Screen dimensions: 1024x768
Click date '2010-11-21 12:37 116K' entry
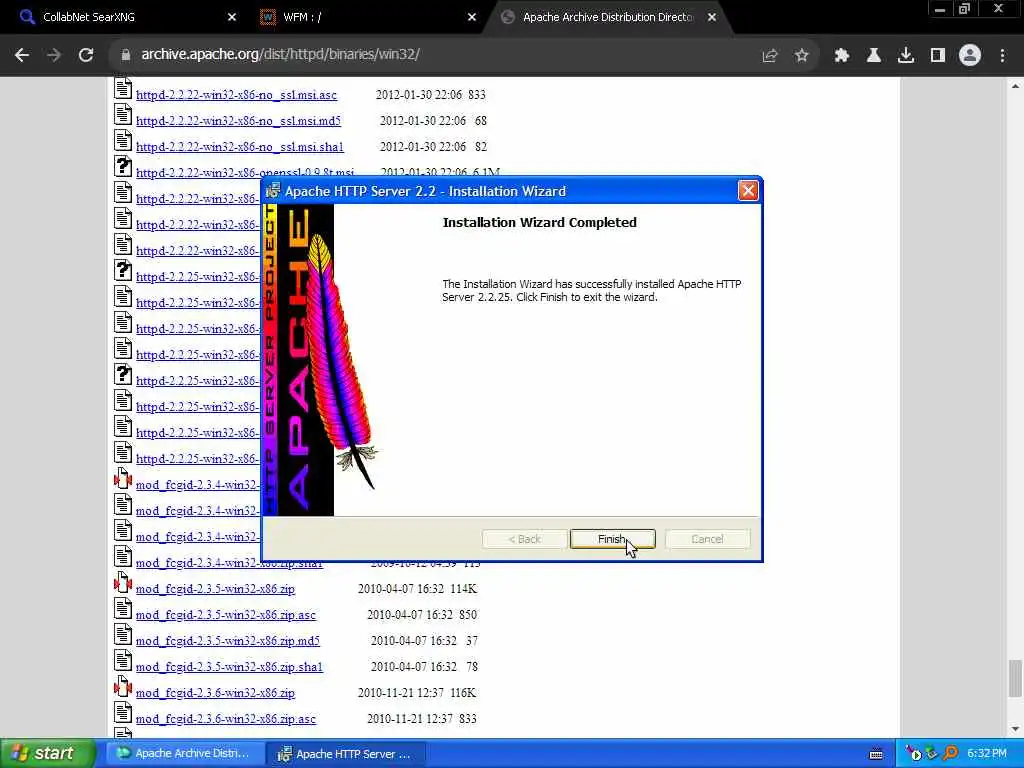(417, 693)
